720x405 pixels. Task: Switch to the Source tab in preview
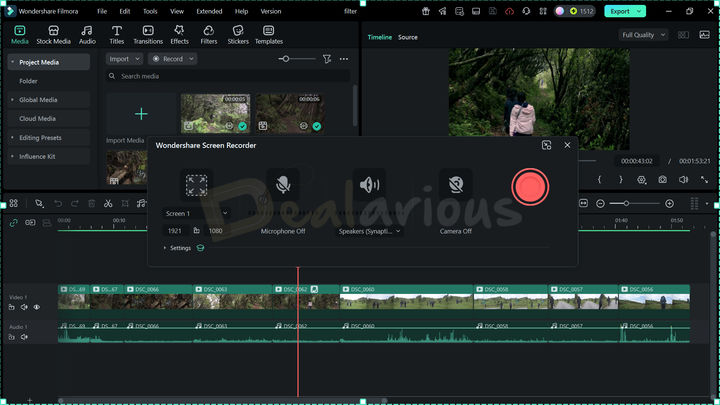tap(408, 37)
